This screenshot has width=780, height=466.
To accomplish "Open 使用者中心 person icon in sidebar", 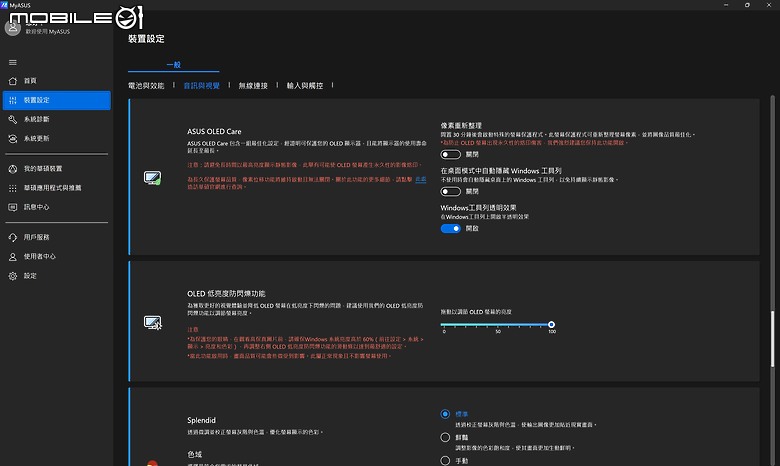I will pos(12,257).
